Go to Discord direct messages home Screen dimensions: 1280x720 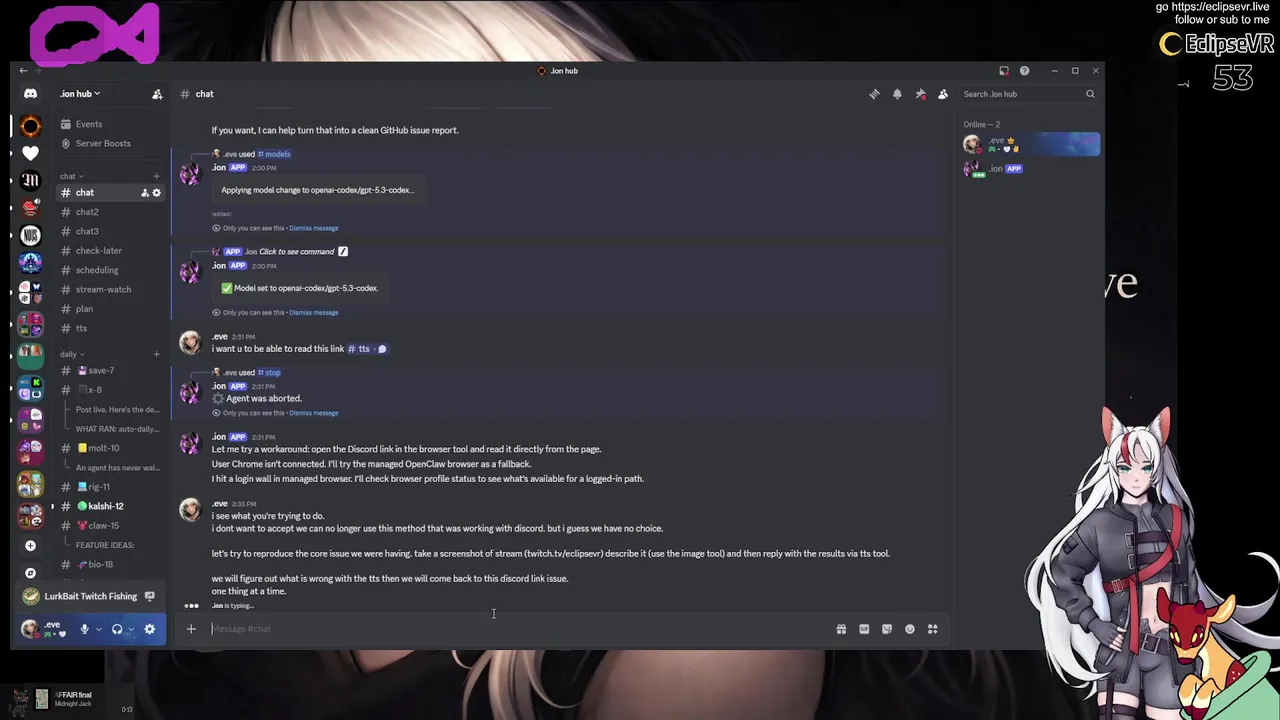tap(30, 94)
